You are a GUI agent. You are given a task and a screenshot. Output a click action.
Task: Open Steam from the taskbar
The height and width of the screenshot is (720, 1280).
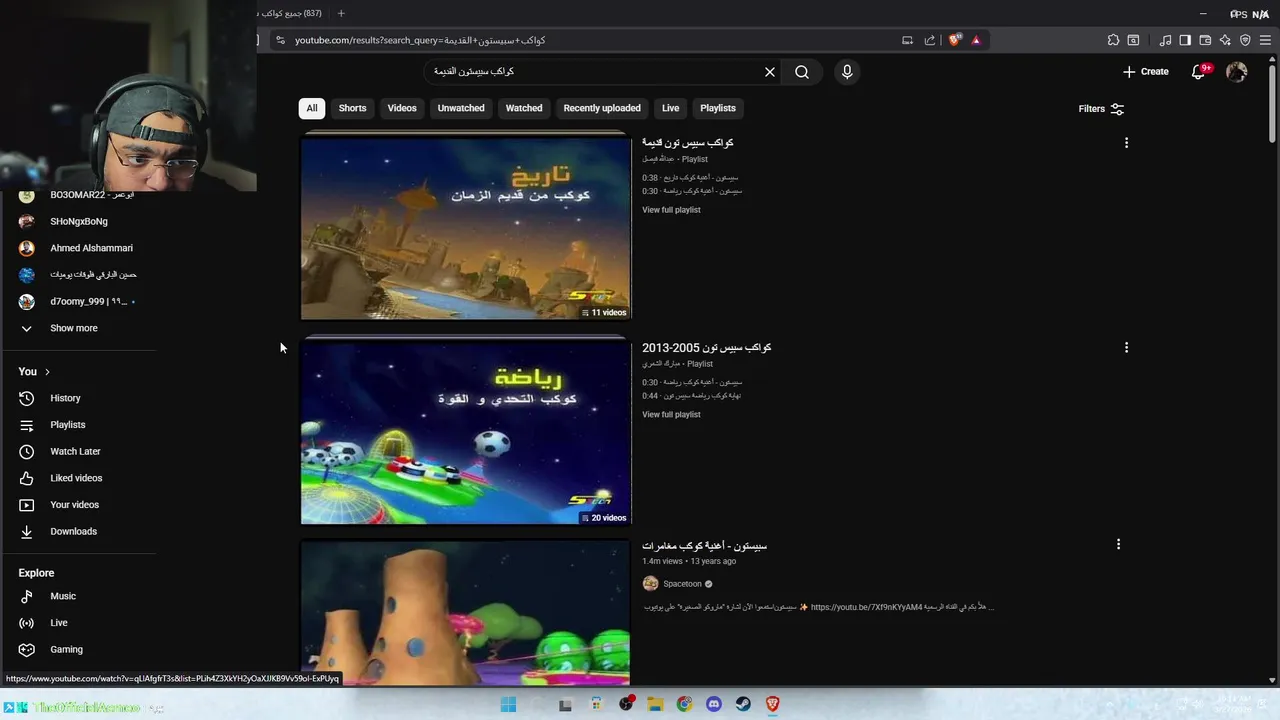pos(743,704)
